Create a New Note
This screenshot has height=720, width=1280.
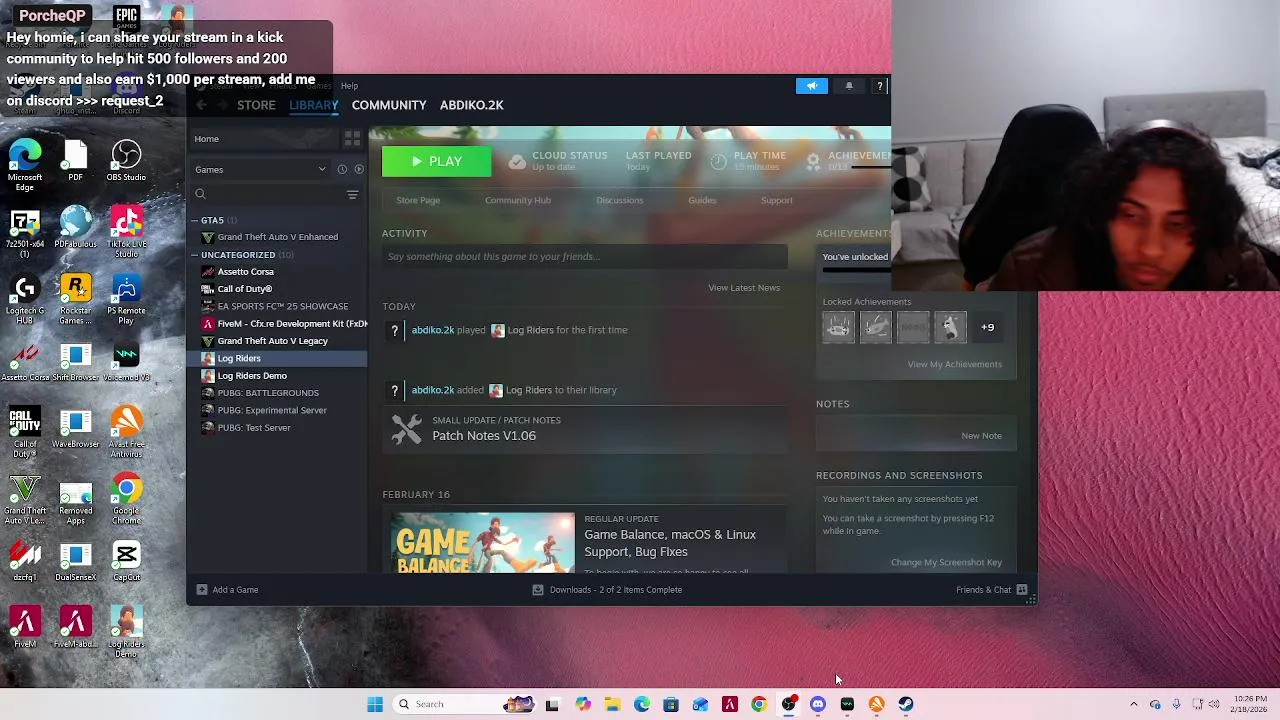981,436
